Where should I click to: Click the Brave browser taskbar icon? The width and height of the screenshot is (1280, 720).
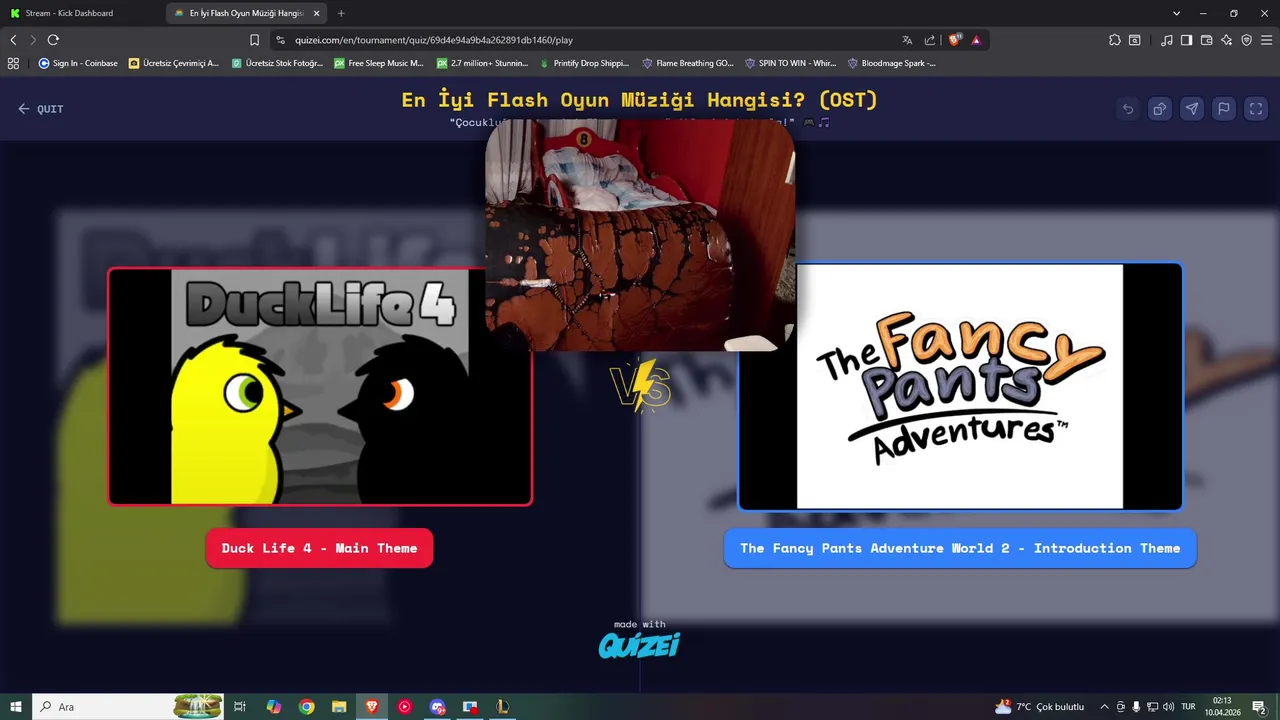coord(372,707)
